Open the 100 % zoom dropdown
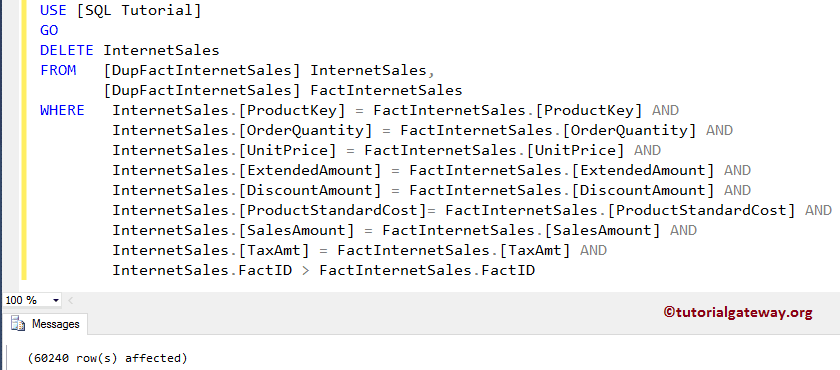Viewport: 840px width, 370px height. pos(56,300)
